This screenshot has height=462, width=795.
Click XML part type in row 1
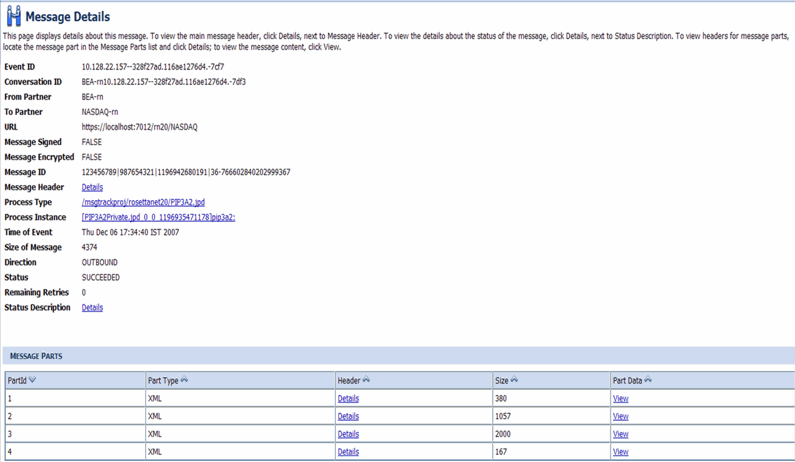tap(155, 399)
